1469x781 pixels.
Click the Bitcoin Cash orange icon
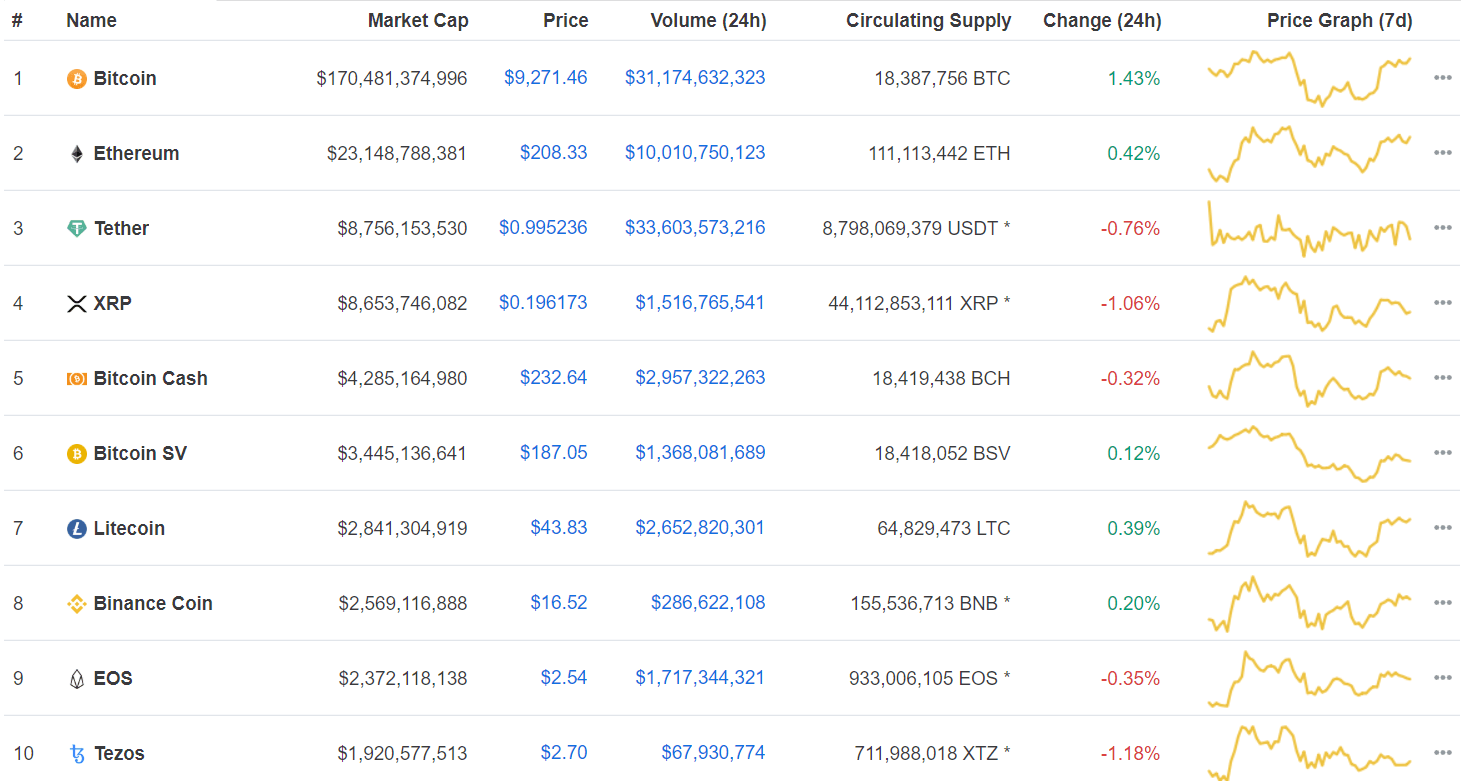pos(76,378)
